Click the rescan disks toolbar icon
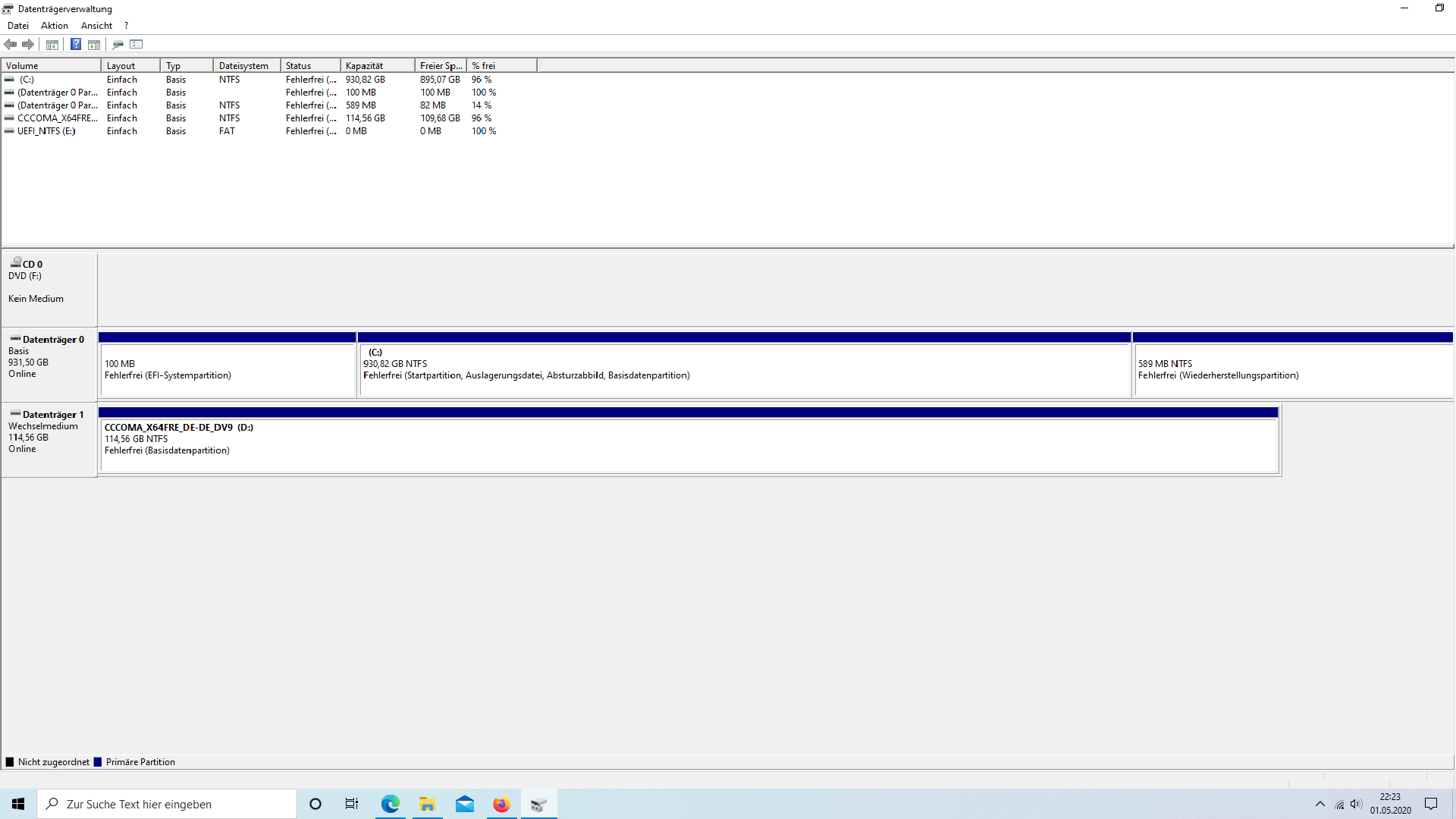 [118, 44]
